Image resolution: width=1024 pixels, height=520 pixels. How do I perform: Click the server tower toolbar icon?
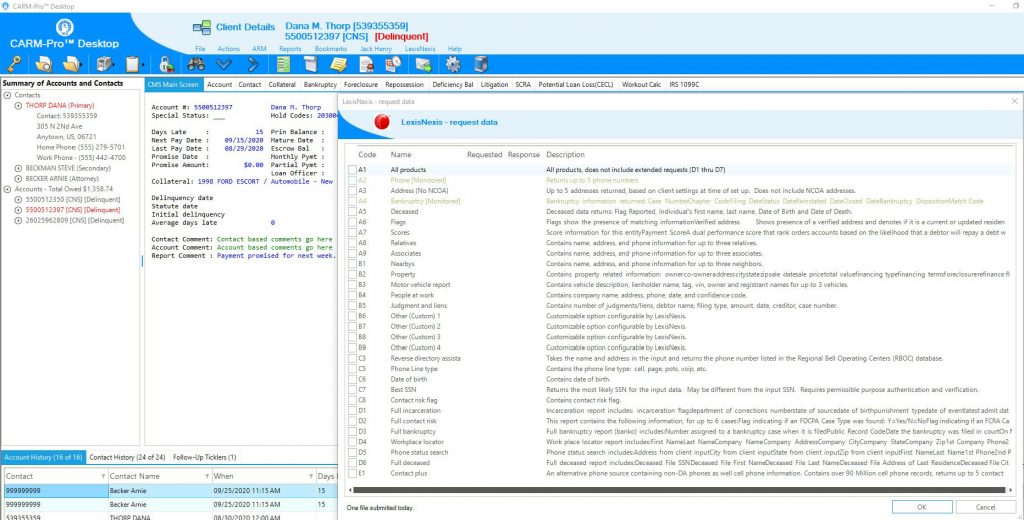(481, 64)
